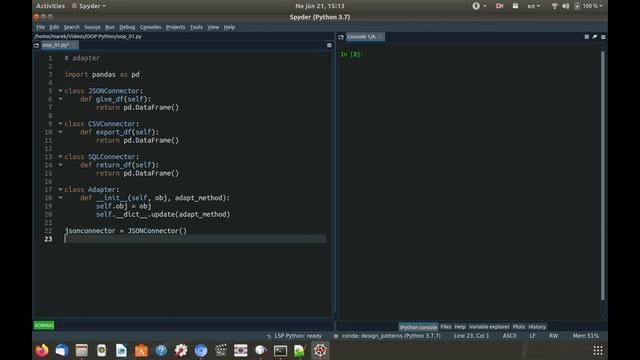Select the Console 1/A tab
Image resolution: width=640 pixels, height=360 pixels.
pyautogui.click(x=365, y=37)
